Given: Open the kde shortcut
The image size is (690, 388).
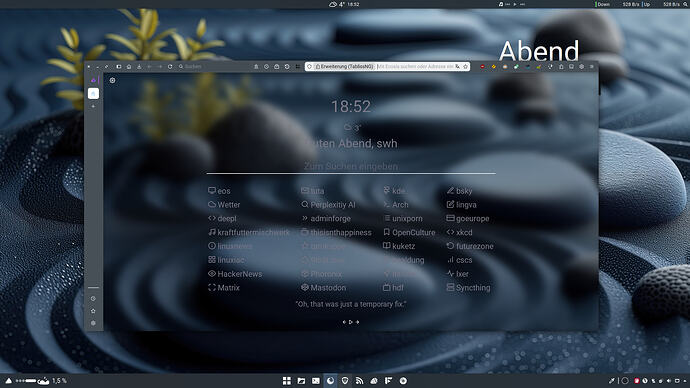Looking at the screenshot, I should (x=394, y=191).
